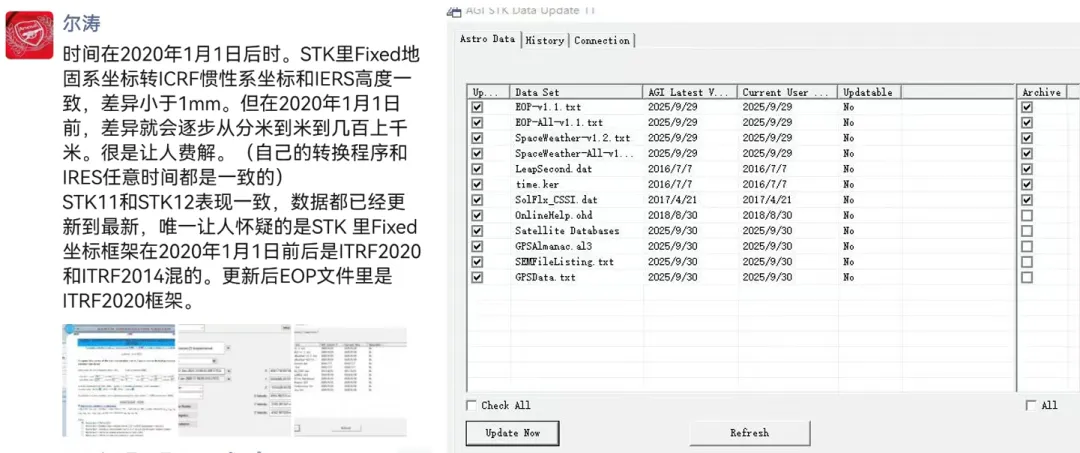Viewport: 1080px width, 453px height.
Task: Toggle Archive checkbox in the LeapSecond.dat row
Action: click(x=1027, y=169)
